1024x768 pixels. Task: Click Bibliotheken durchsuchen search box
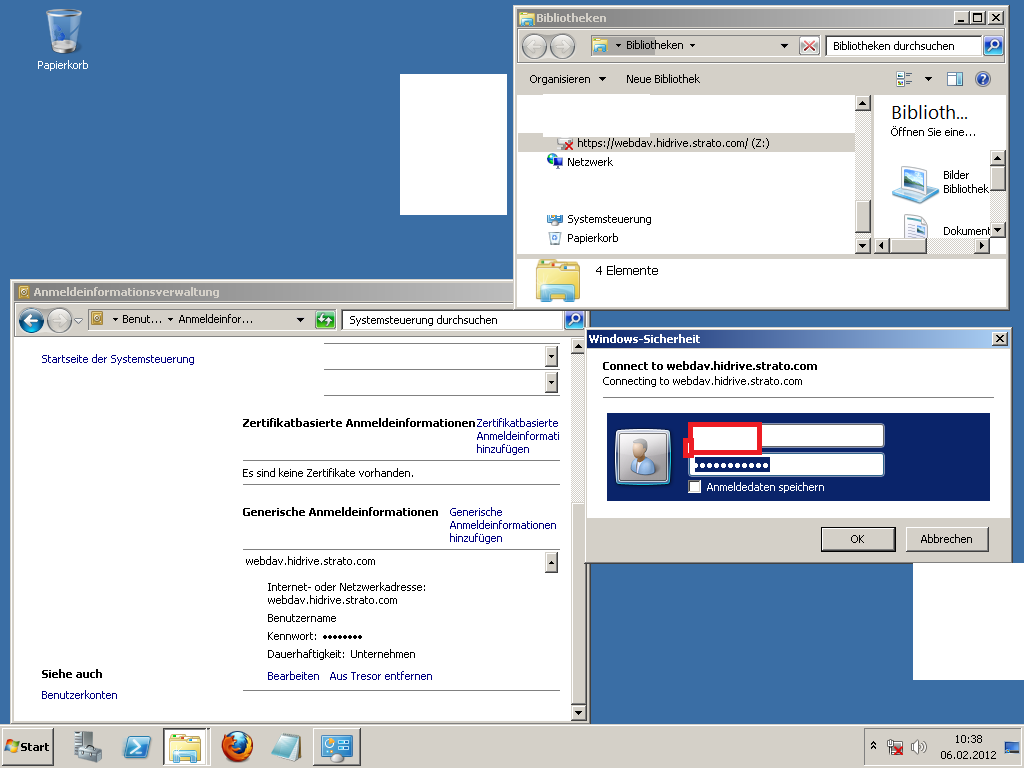(904, 46)
